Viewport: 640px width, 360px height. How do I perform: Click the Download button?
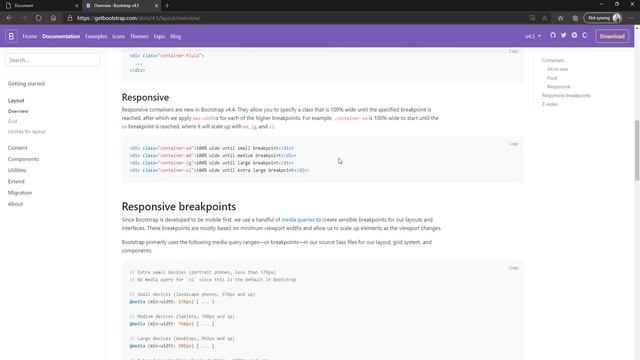[x=612, y=36]
